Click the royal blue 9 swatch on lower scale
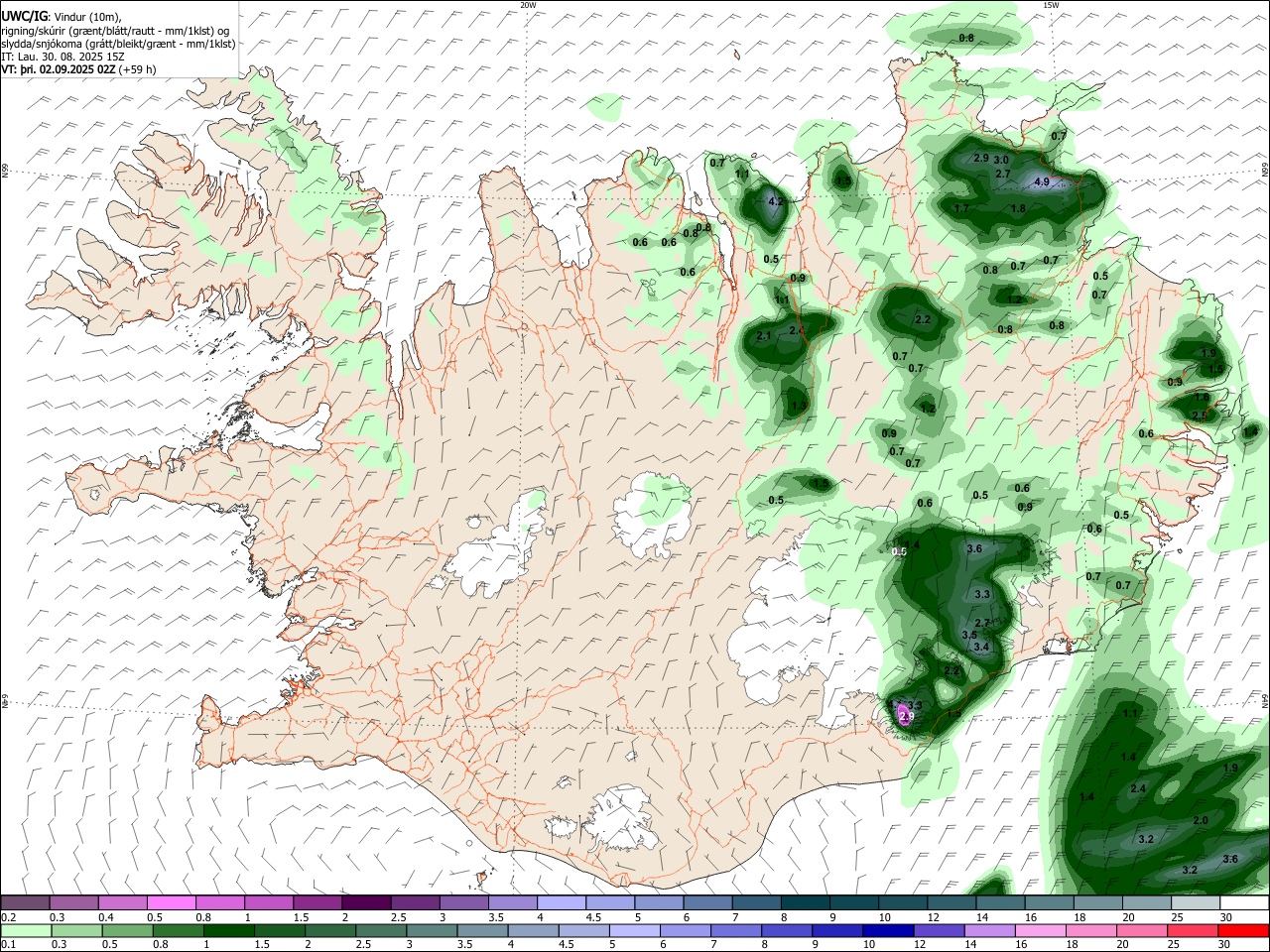 (x=837, y=931)
